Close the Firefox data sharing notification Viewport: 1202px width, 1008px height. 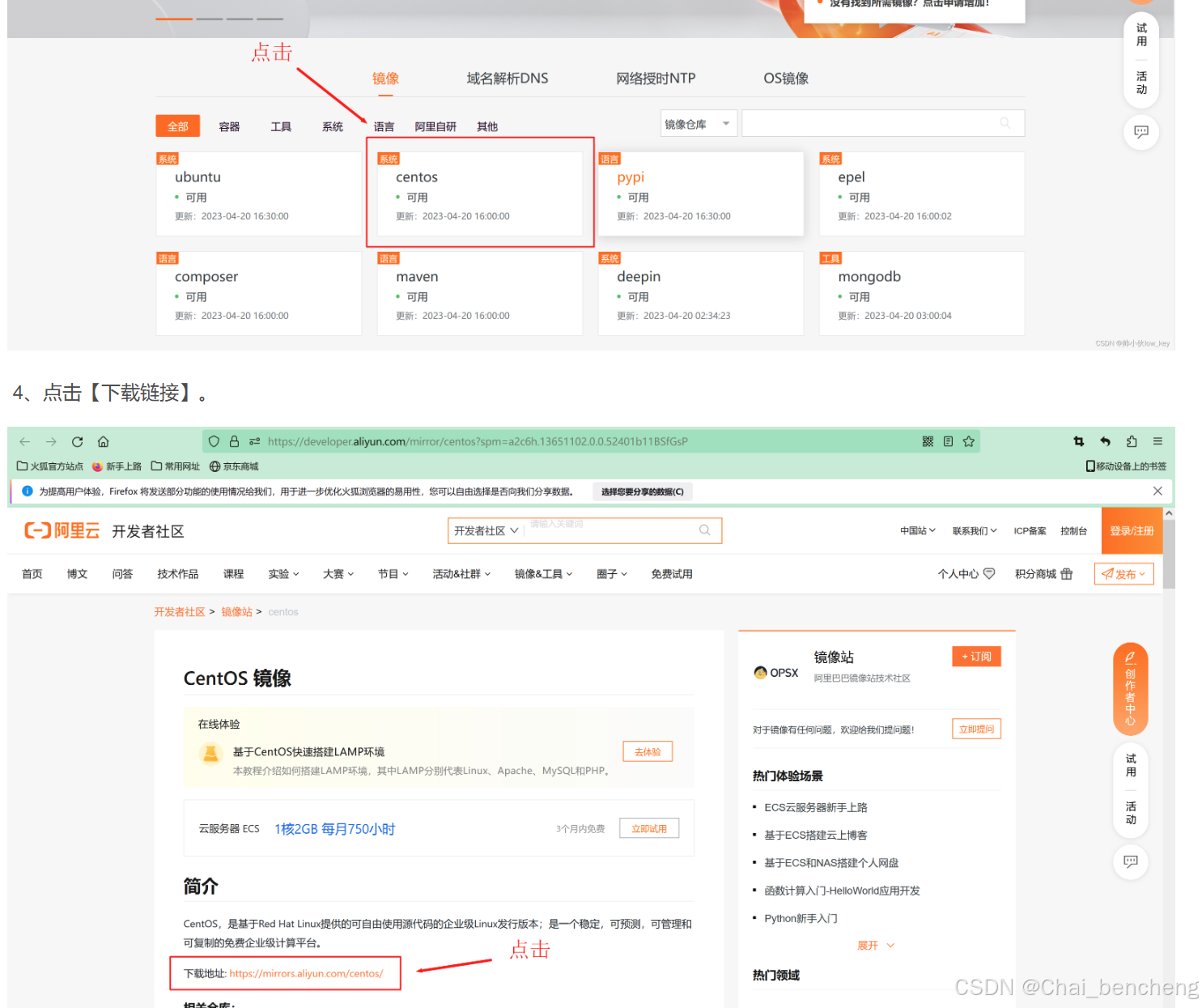point(1157,491)
